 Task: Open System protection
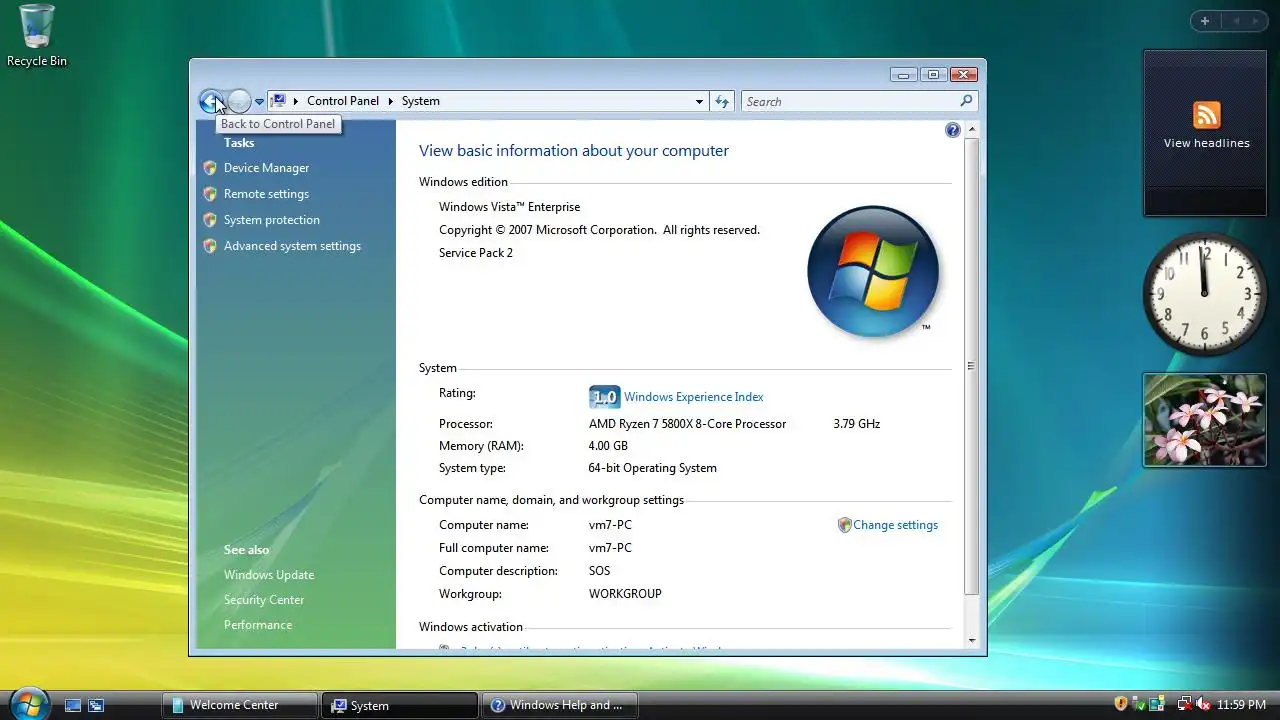[x=272, y=220]
